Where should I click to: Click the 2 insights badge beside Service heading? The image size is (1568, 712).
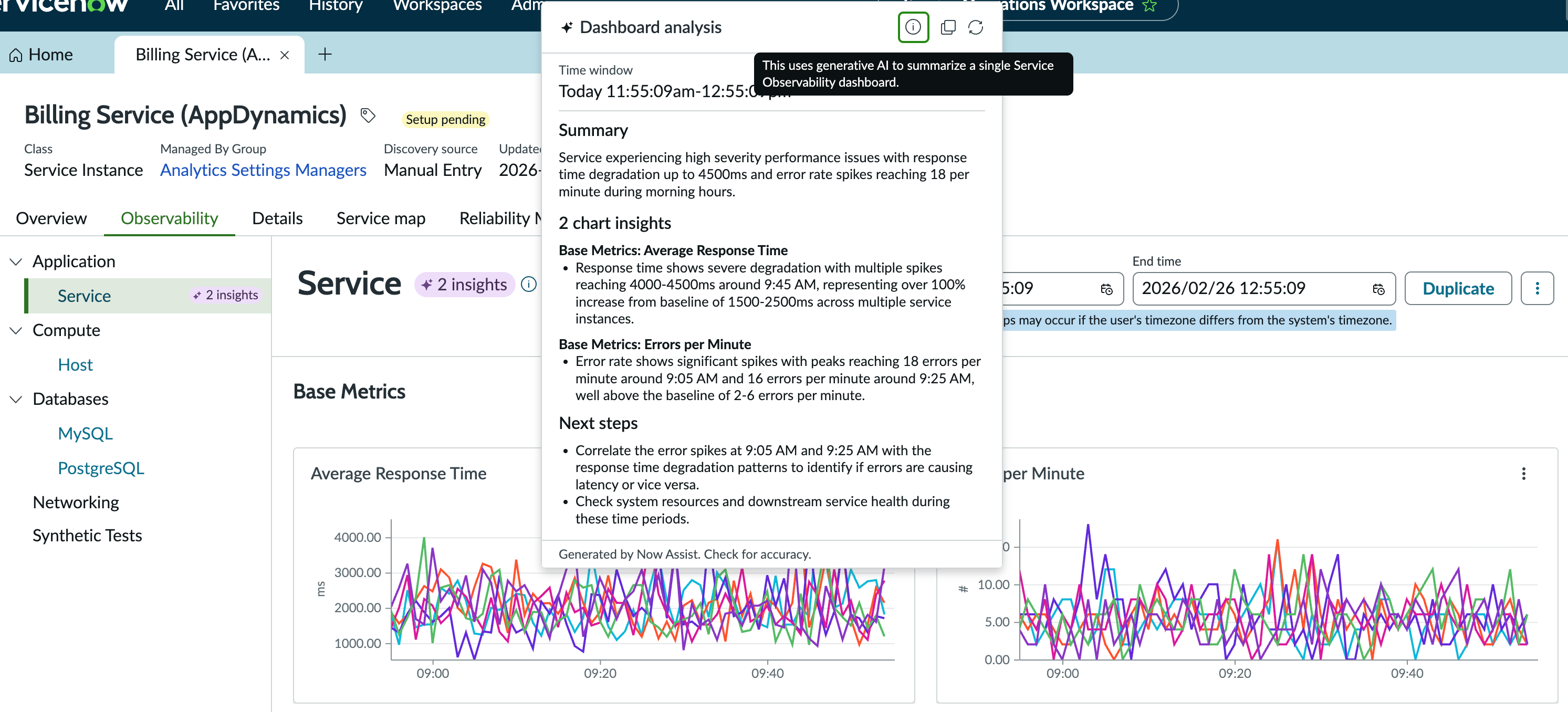click(x=465, y=284)
